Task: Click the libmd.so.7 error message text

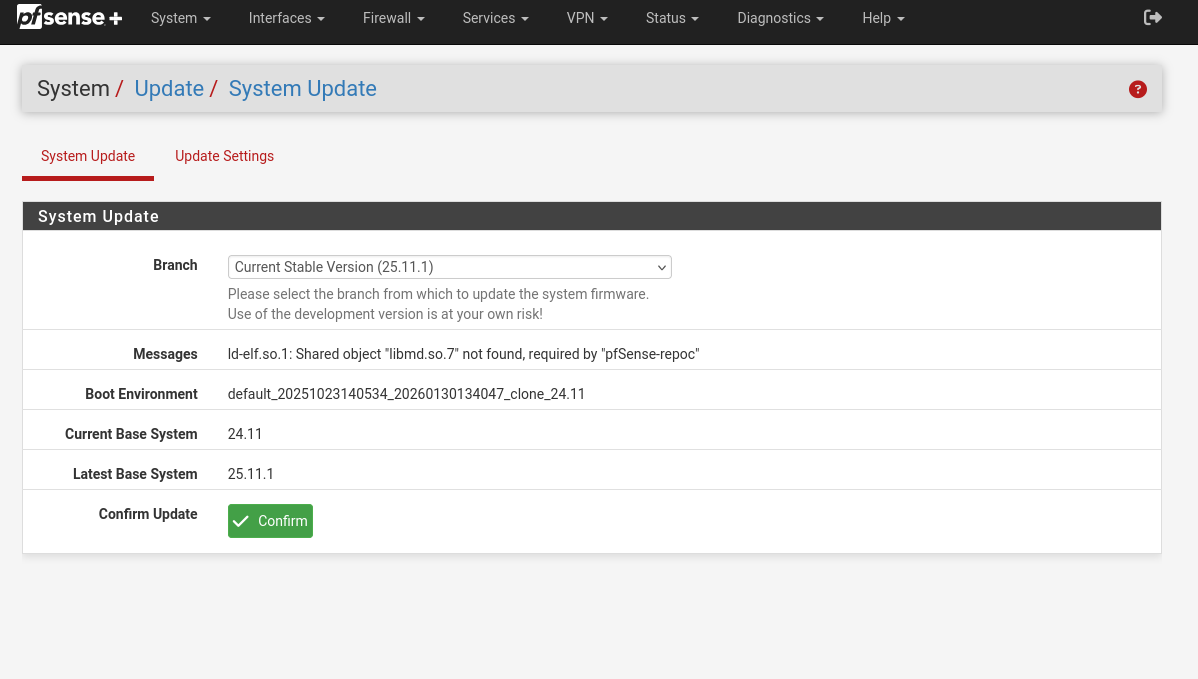Action: coord(463,354)
